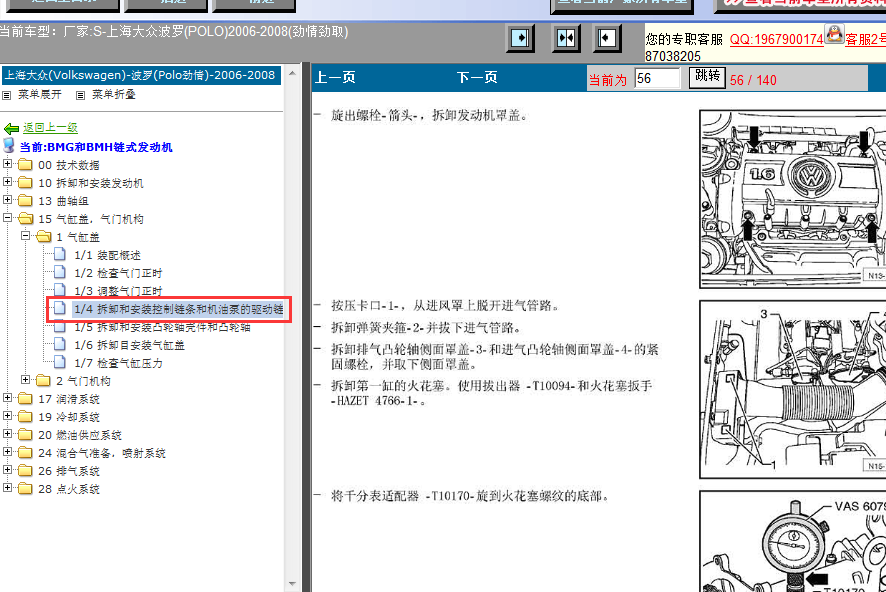Screen dimensions: 886x592
Task: Open 1/1 装配概述 page
Action: 107,255
